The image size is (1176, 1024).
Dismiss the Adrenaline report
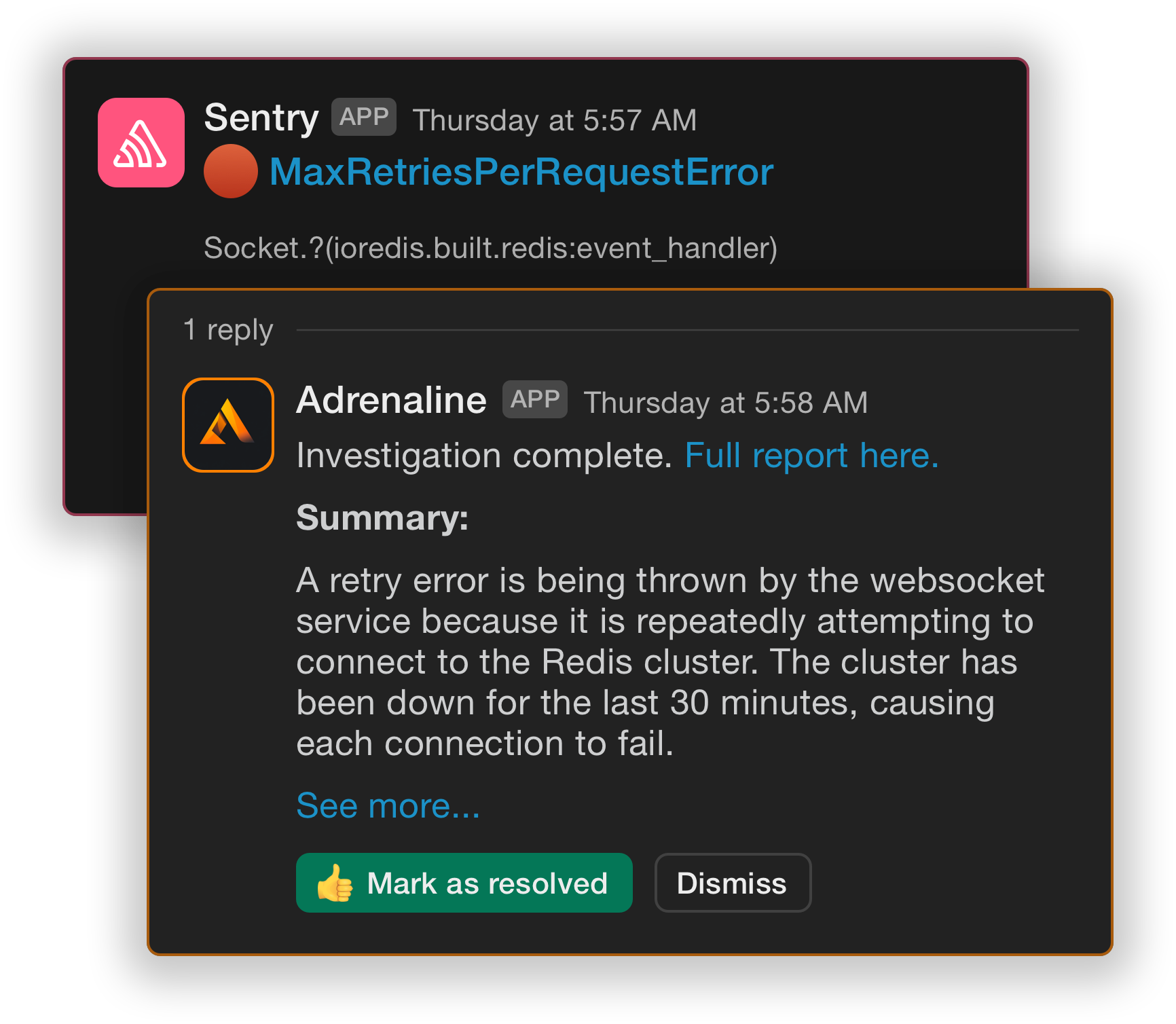click(x=732, y=883)
